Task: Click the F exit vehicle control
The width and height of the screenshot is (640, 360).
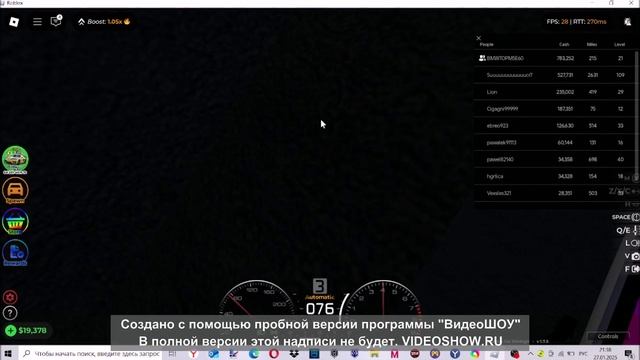Action: [632, 269]
